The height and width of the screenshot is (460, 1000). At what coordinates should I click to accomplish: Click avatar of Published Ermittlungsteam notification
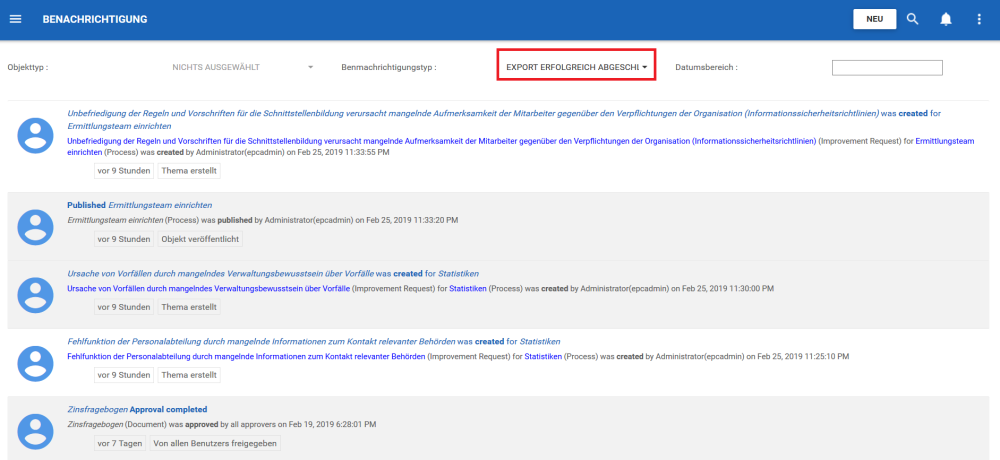(x=36, y=227)
